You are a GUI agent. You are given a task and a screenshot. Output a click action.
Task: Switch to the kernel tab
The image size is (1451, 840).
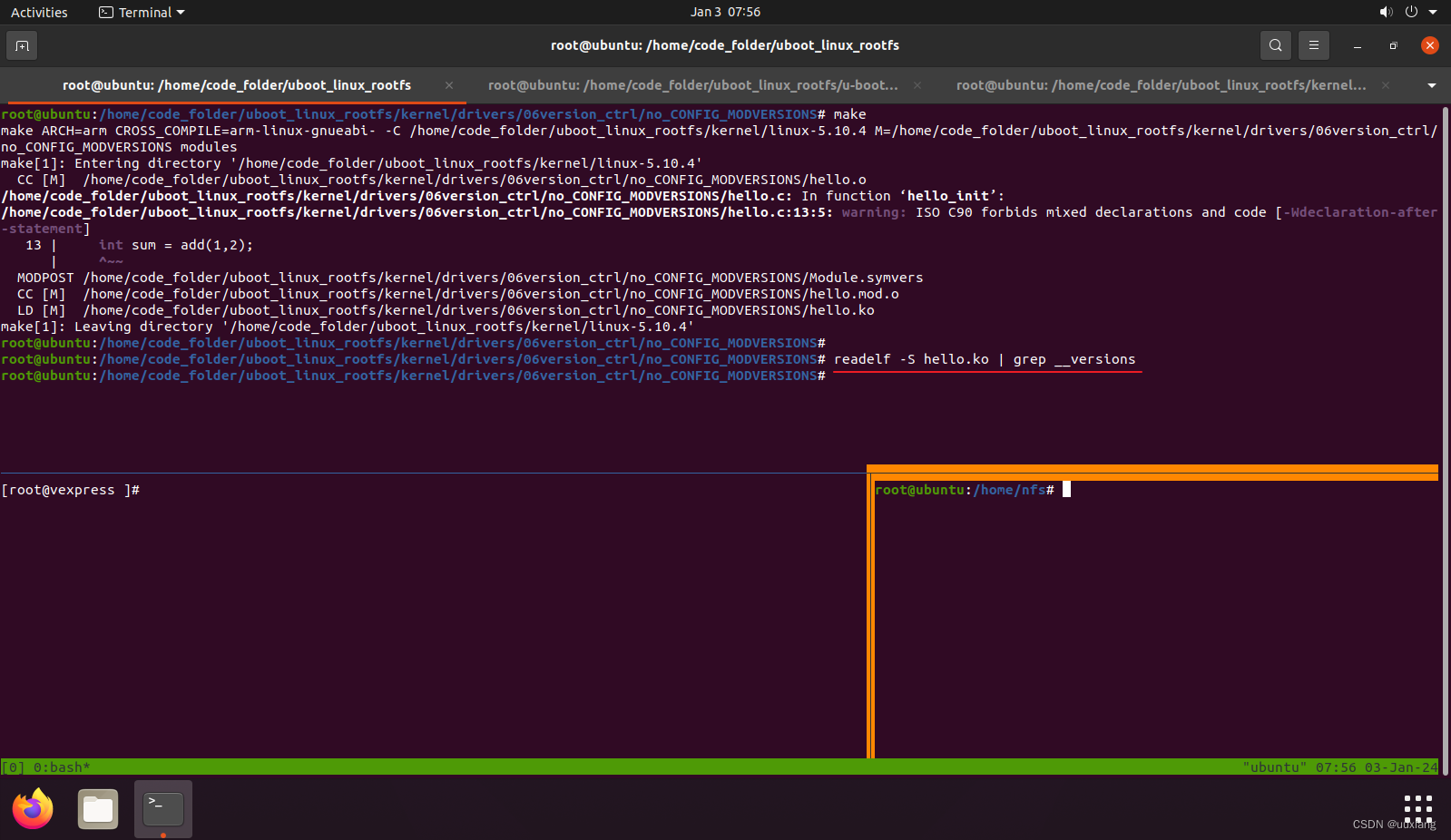click(x=1162, y=85)
